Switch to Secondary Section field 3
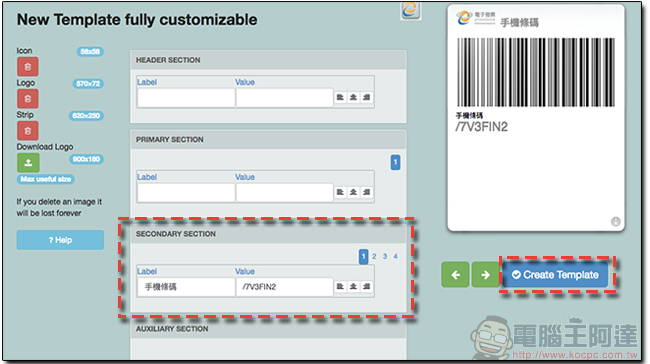The image size is (650, 364). pyautogui.click(x=385, y=257)
